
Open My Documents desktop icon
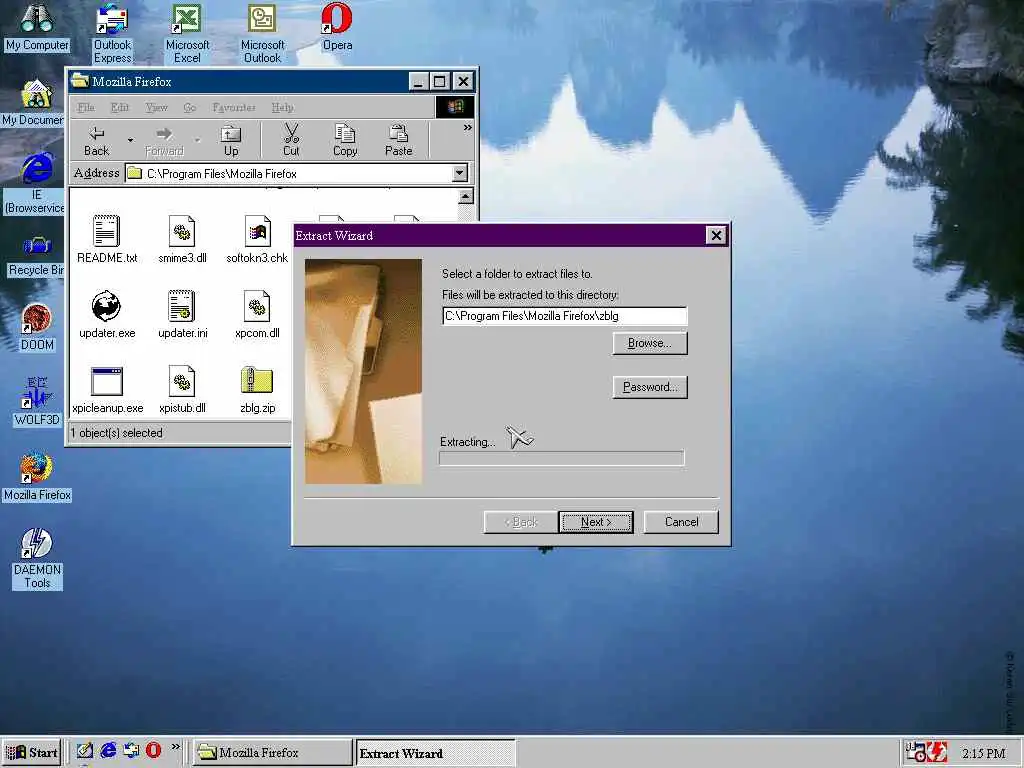point(33,103)
